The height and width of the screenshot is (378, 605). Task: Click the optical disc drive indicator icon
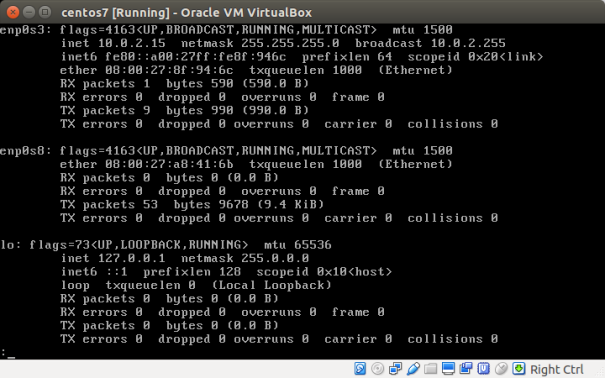(x=377, y=369)
